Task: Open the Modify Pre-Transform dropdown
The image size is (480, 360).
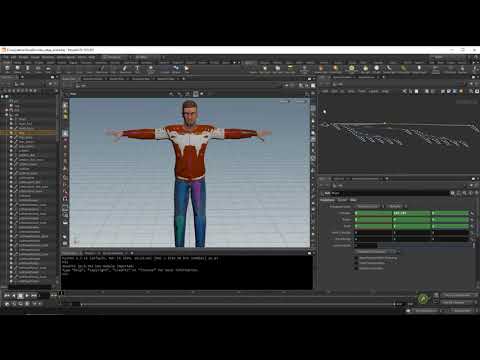Action: point(377,252)
